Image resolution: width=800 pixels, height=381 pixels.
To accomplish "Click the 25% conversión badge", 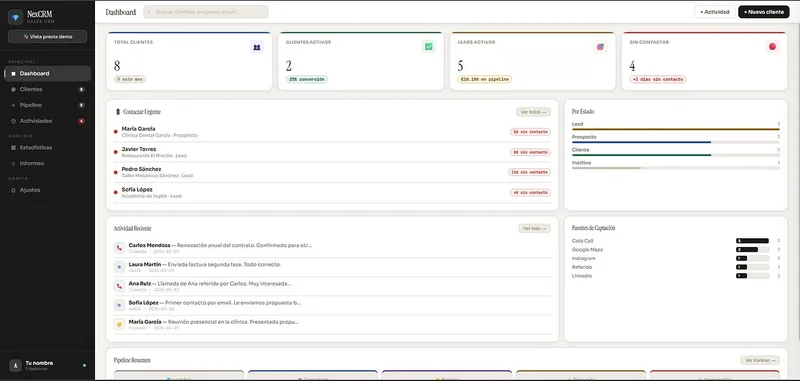I will (x=307, y=79).
